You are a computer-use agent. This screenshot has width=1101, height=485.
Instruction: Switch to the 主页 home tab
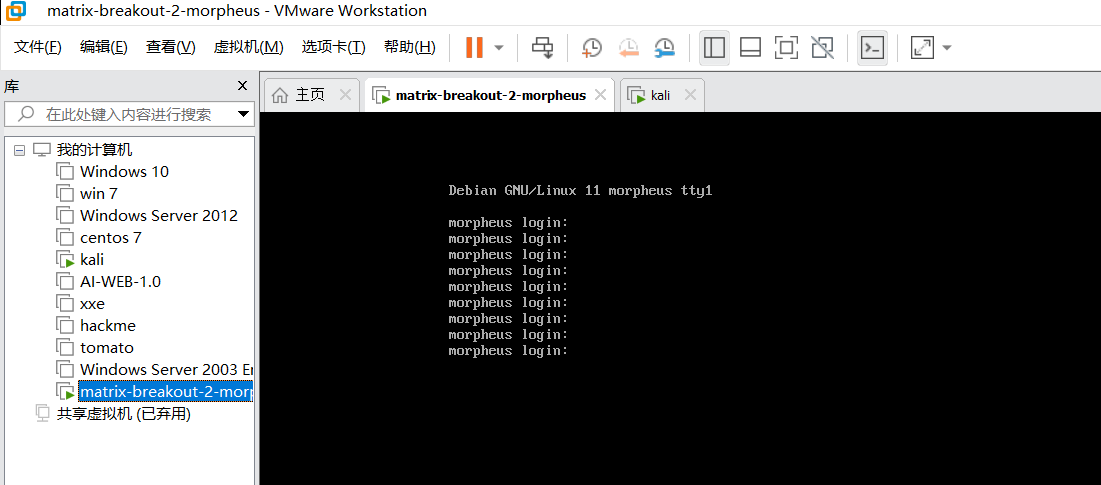[x=310, y=95]
